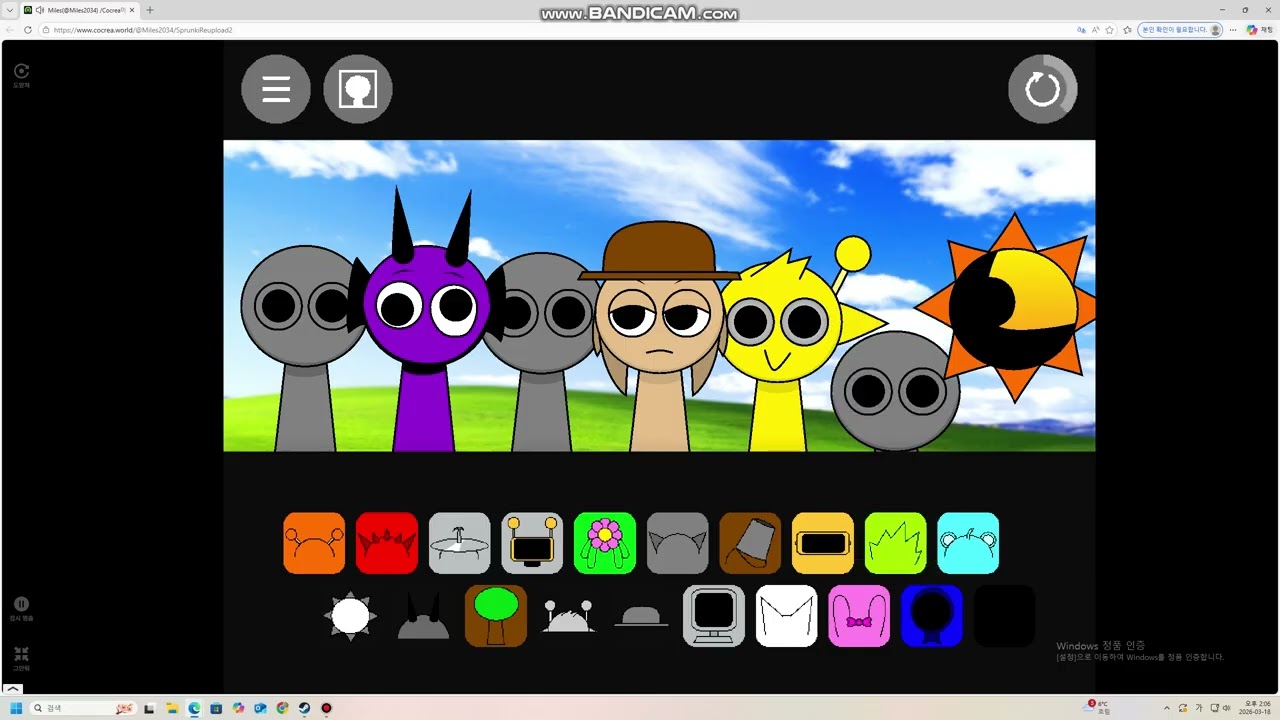Select the brown bucket character icon
Screen dimensions: 1280x720
750,543
